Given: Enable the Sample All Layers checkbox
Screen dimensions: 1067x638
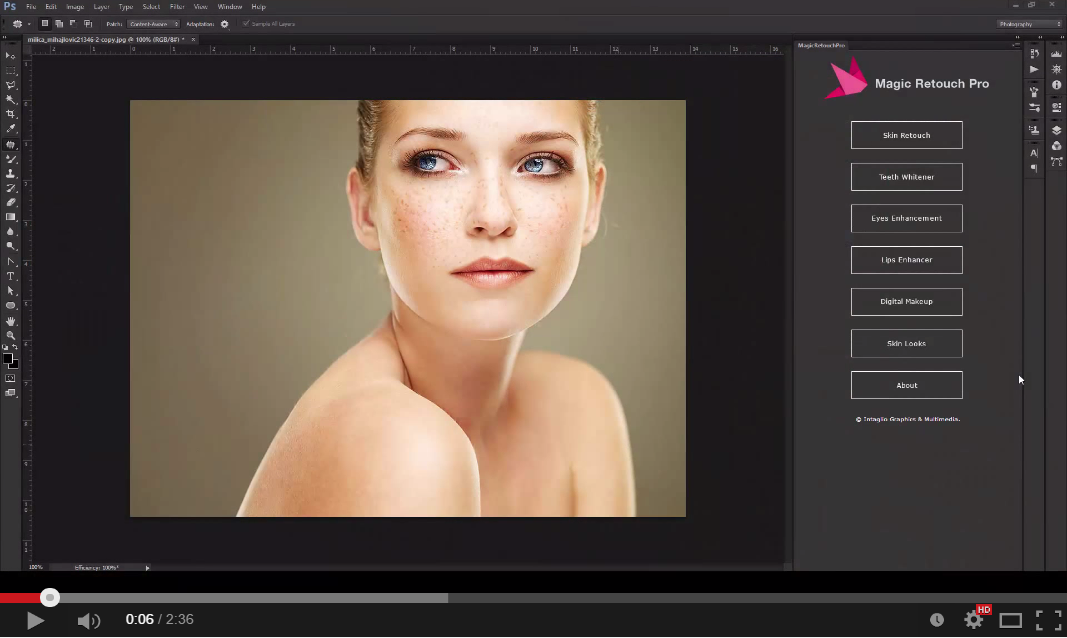Looking at the screenshot, I should tap(244, 24).
